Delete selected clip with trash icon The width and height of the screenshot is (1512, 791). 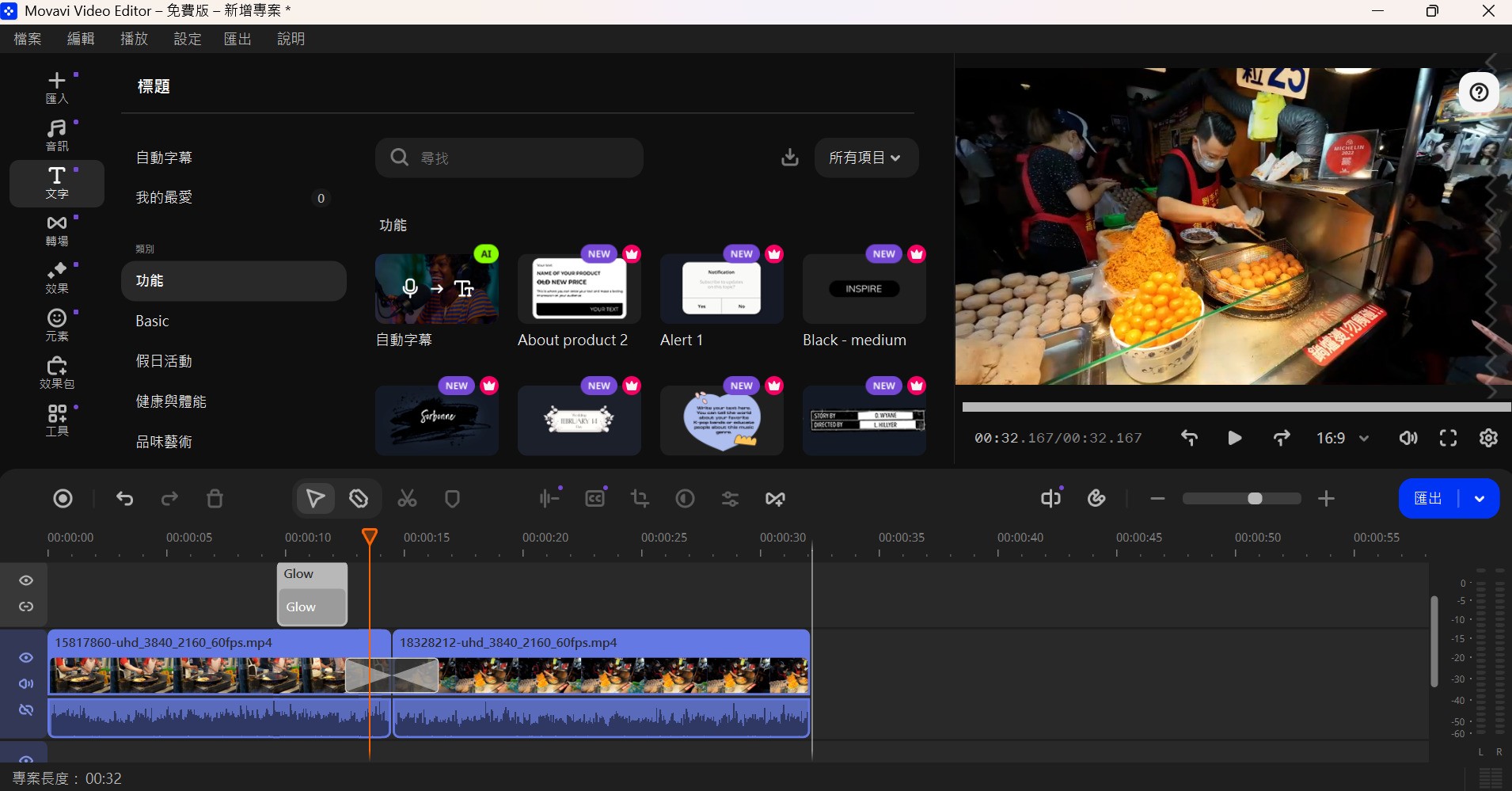(x=215, y=499)
